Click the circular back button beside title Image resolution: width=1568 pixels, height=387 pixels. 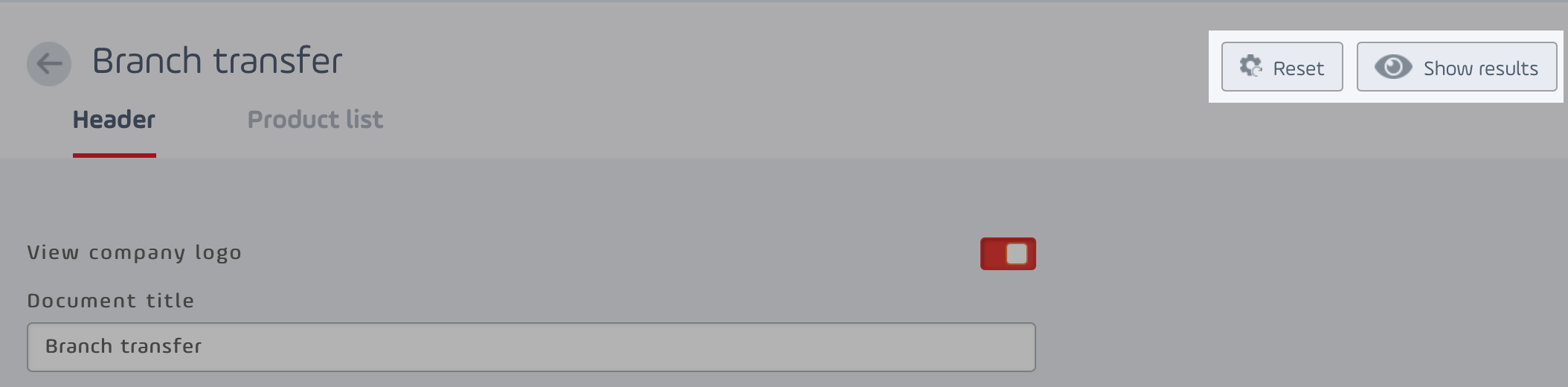(x=49, y=64)
